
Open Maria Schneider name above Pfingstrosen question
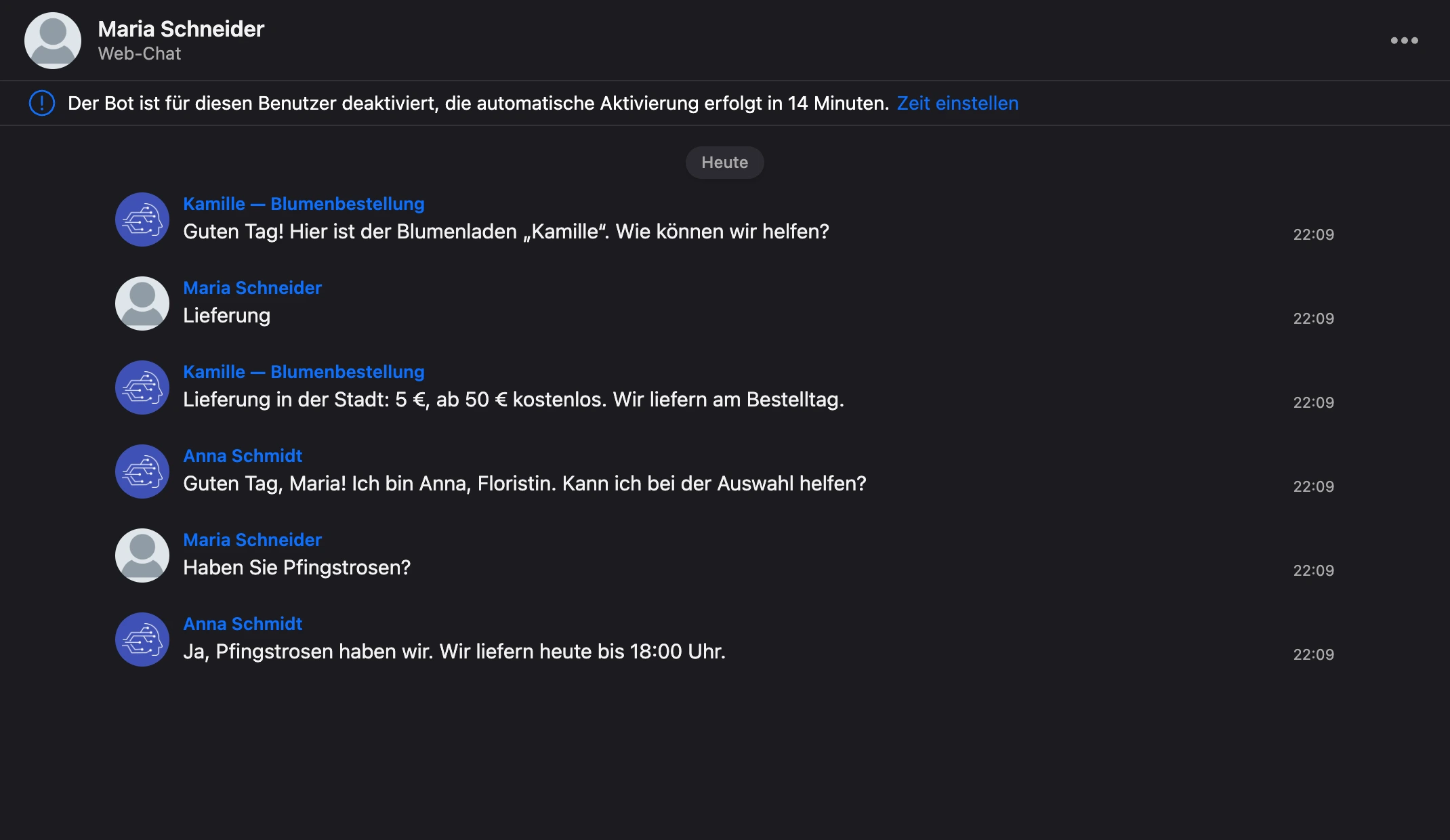pyautogui.click(x=252, y=540)
